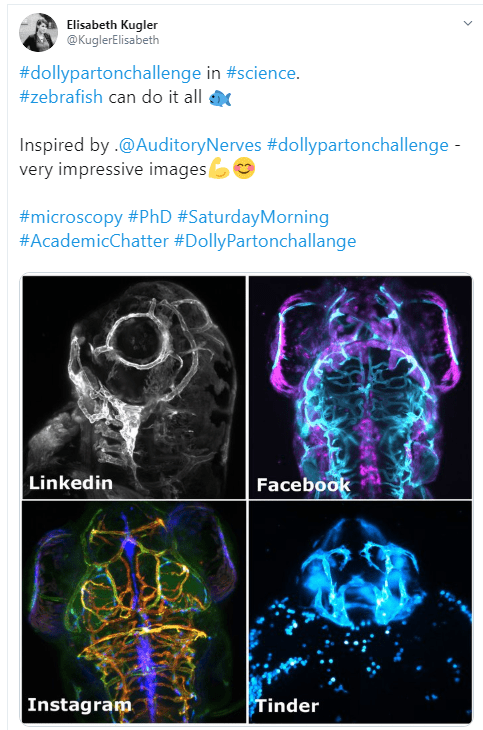This screenshot has height=730, width=483.
Task: Open the @KuglerElisabeth handle
Action: [x=113, y=40]
